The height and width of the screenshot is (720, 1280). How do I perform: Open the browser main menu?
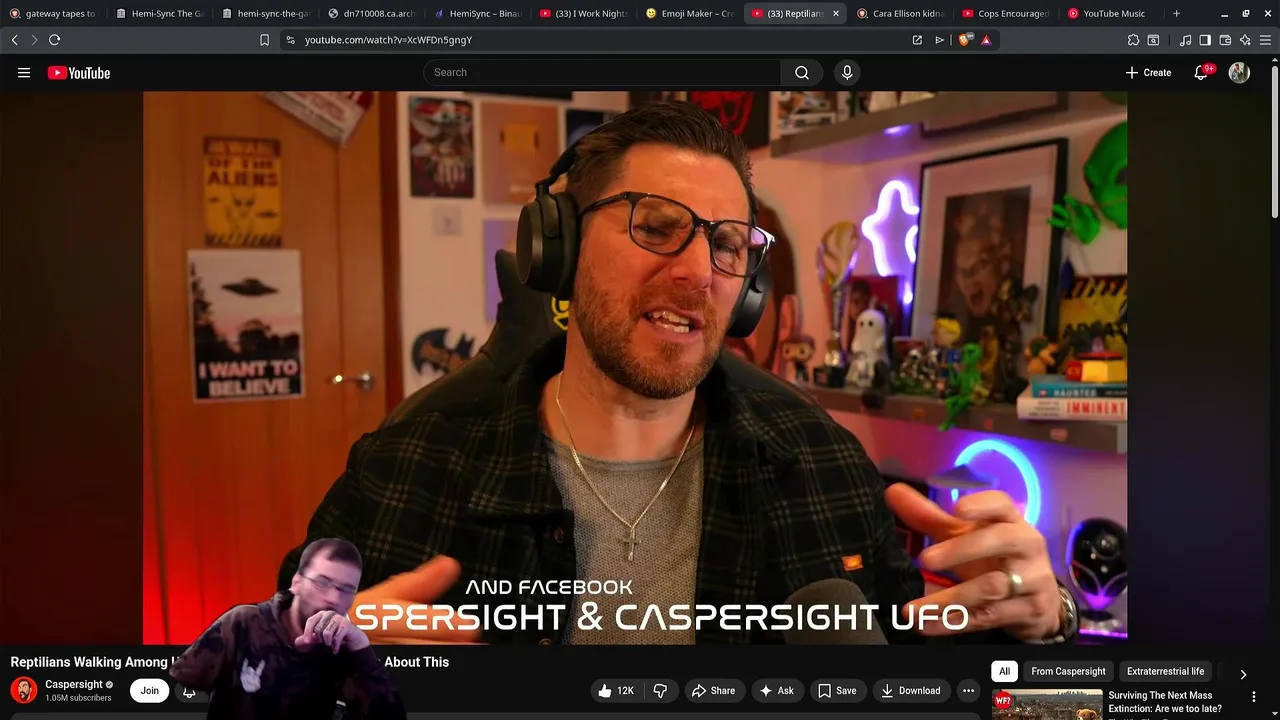click(x=1265, y=40)
